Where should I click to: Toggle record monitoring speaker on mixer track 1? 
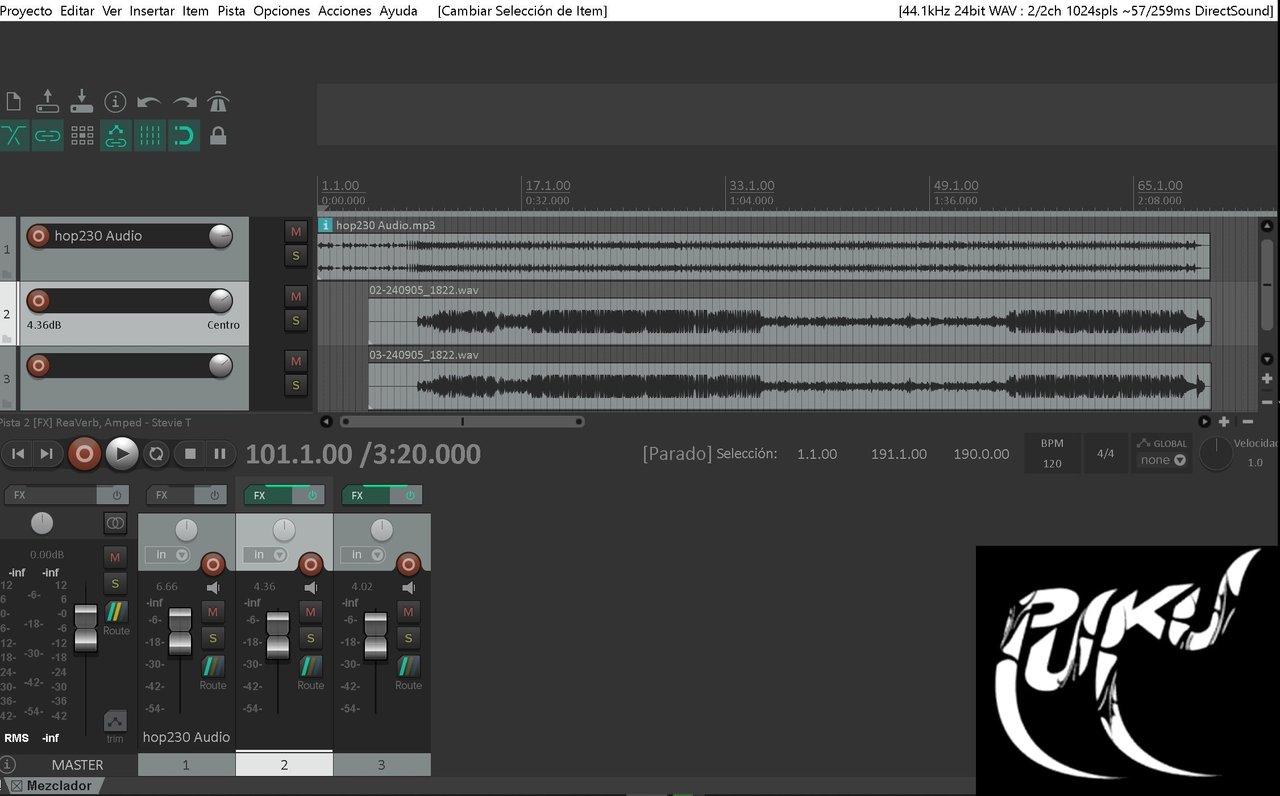tap(213, 588)
